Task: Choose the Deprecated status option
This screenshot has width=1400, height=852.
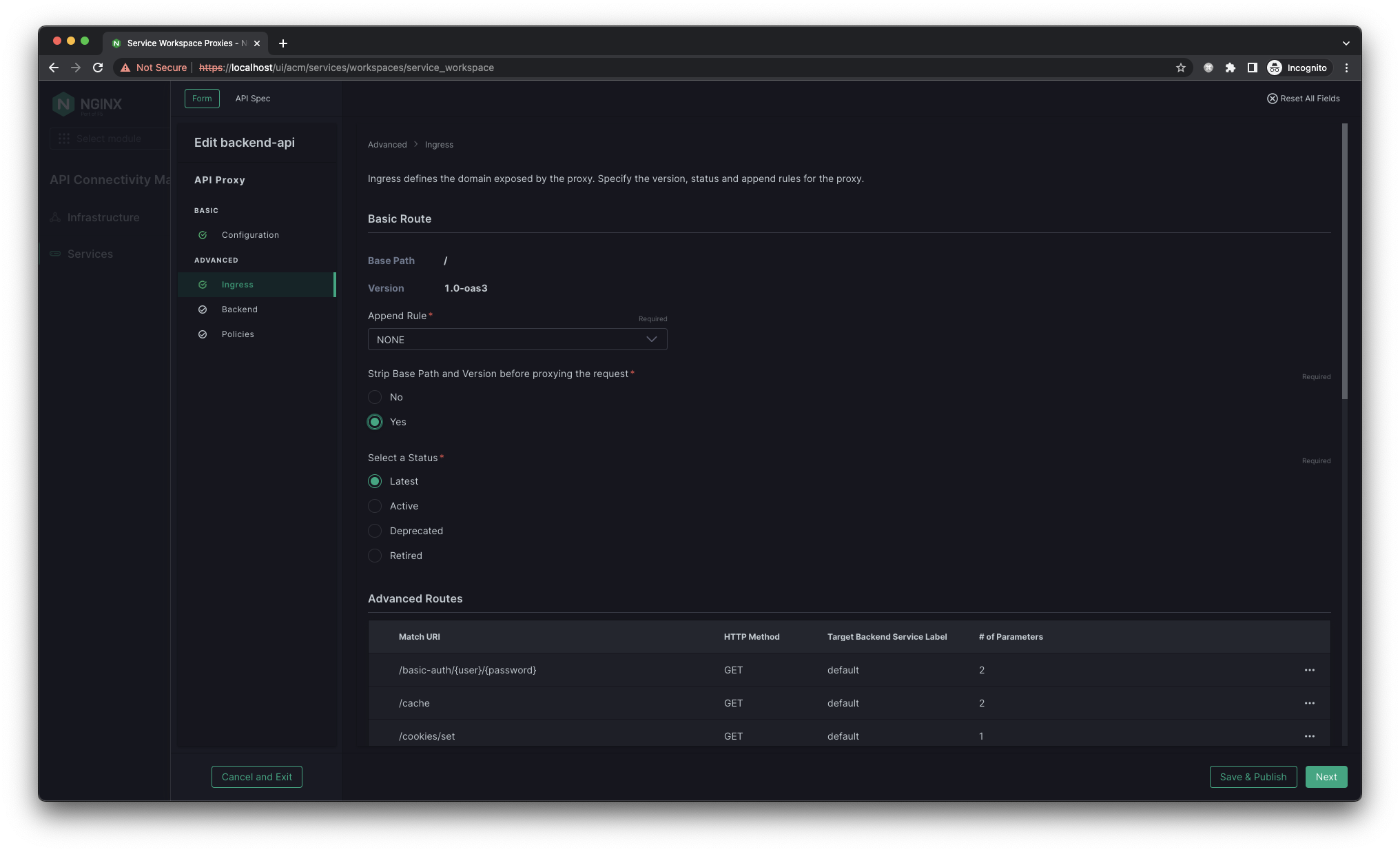Action: coord(375,531)
